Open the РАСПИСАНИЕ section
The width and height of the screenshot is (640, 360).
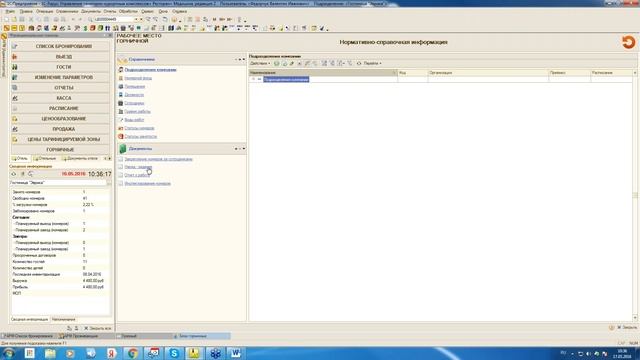coord(60,108)
